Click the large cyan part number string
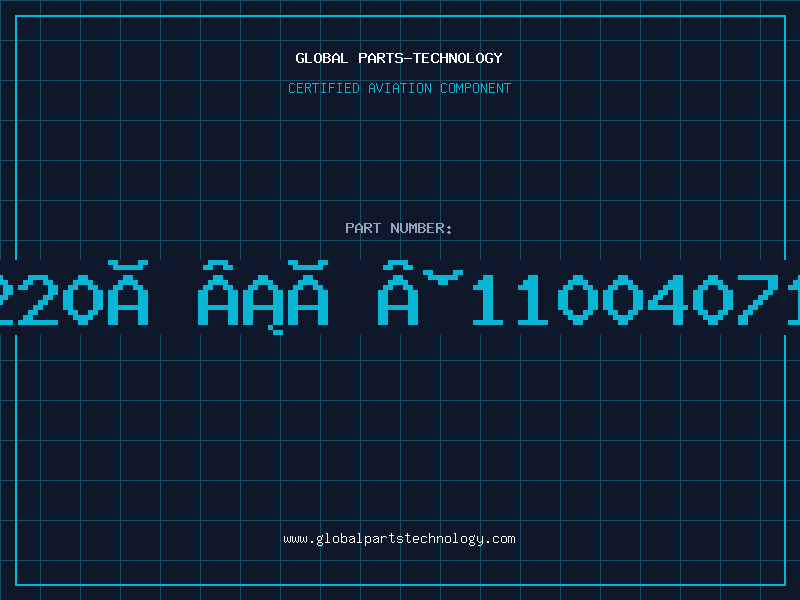 coord(400,298)
